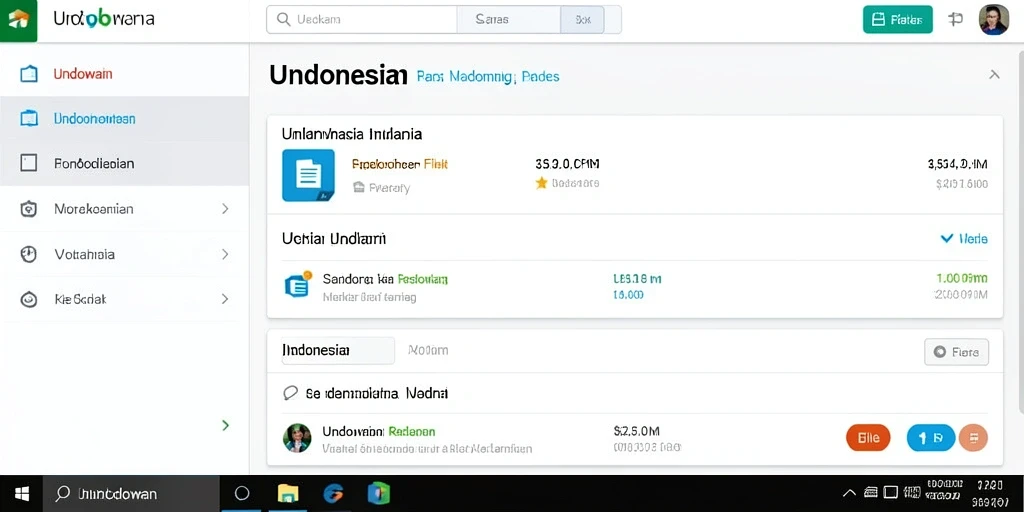Open Votrahiaia sidebar item
Viewport: 1024px width, 512px height.
[x=124, y=254]
